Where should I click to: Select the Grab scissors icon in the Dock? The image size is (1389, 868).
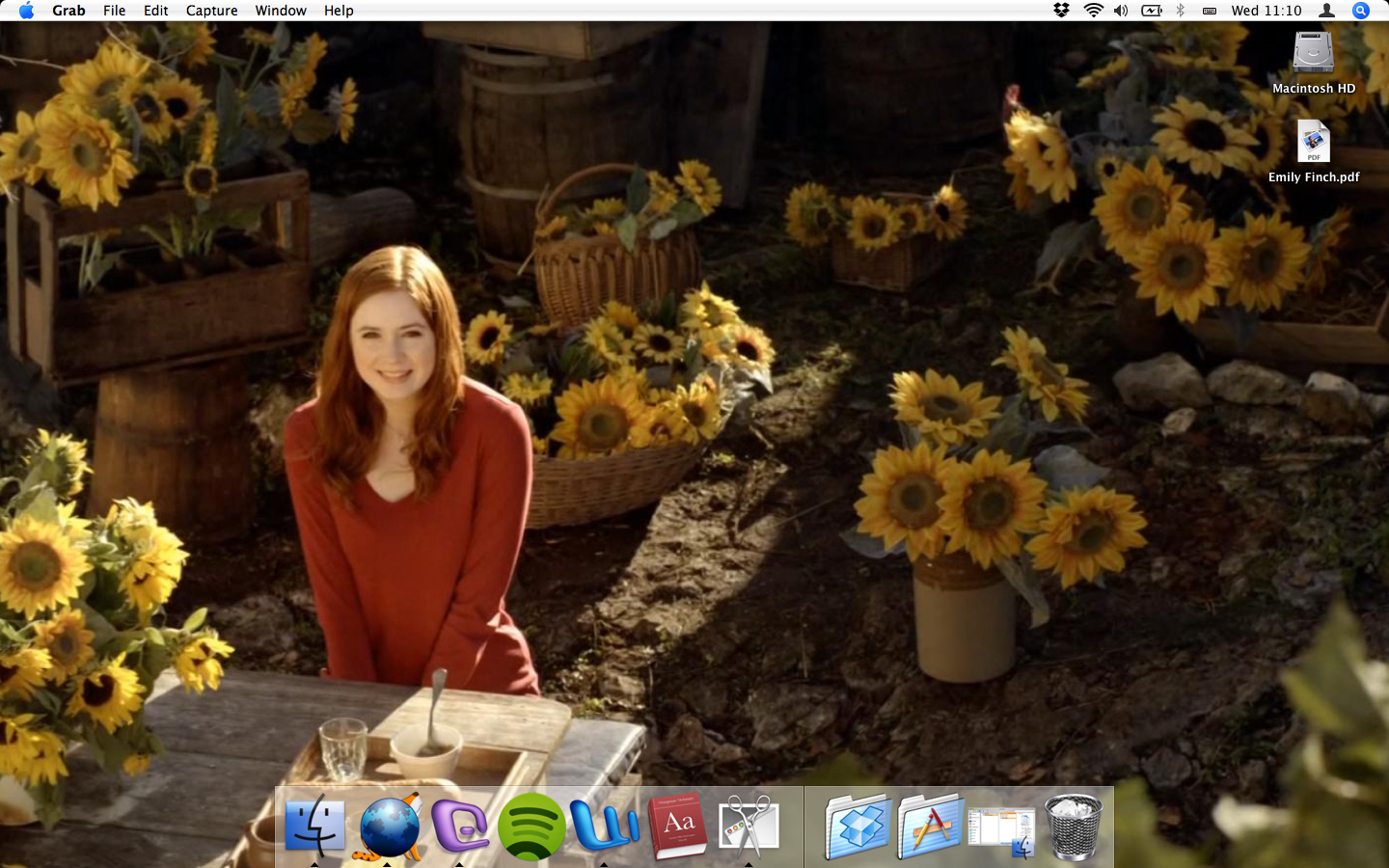pyautogui.click(x=750, y=827)
